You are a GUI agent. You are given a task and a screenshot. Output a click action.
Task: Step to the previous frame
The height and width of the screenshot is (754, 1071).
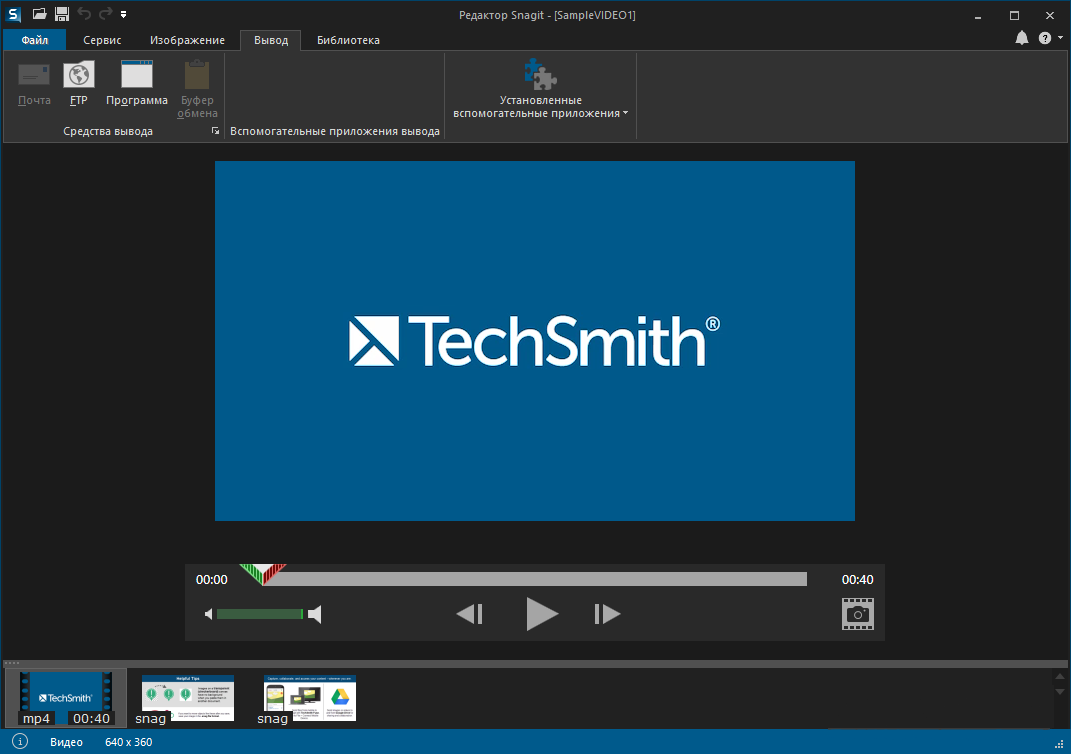pyautogui.click(x=470, y=614)
